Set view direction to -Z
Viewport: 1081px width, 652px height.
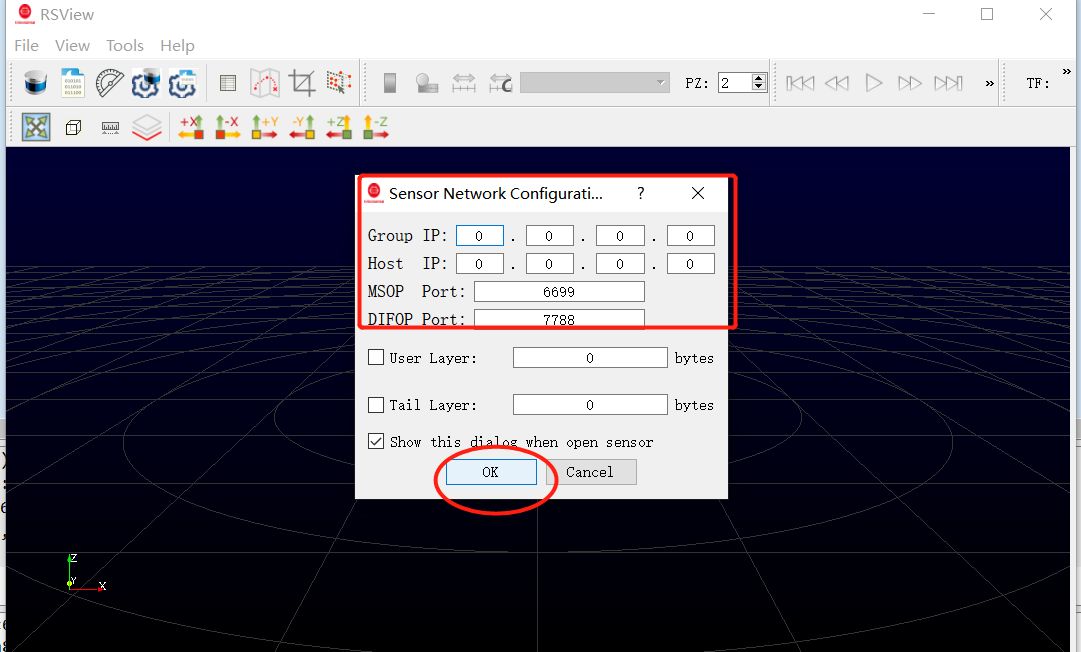(376, 128)
